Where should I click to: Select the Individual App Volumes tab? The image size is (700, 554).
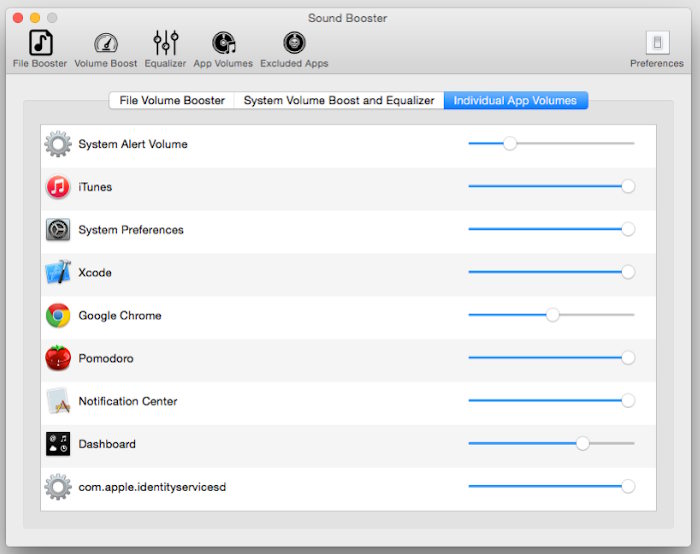pos(516,100)
